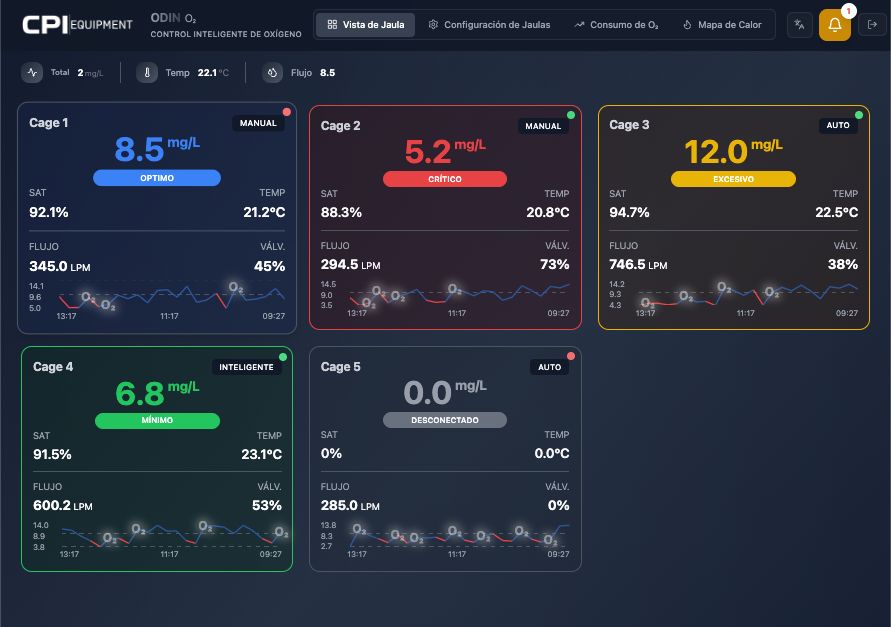Click the language switcher icon
Image resolution: width=891 pixels, height=627 pixels.
pos(800,25)
